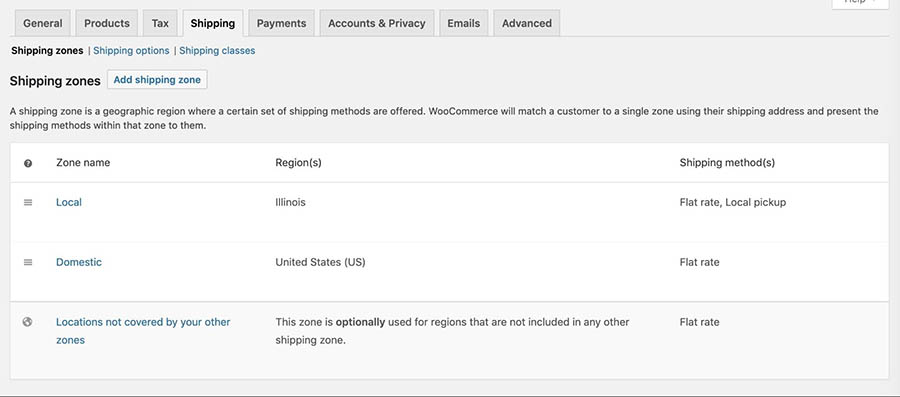Screen dimensions: 900x397
Task: Open the General settings tab
Action: pos(42,24)
